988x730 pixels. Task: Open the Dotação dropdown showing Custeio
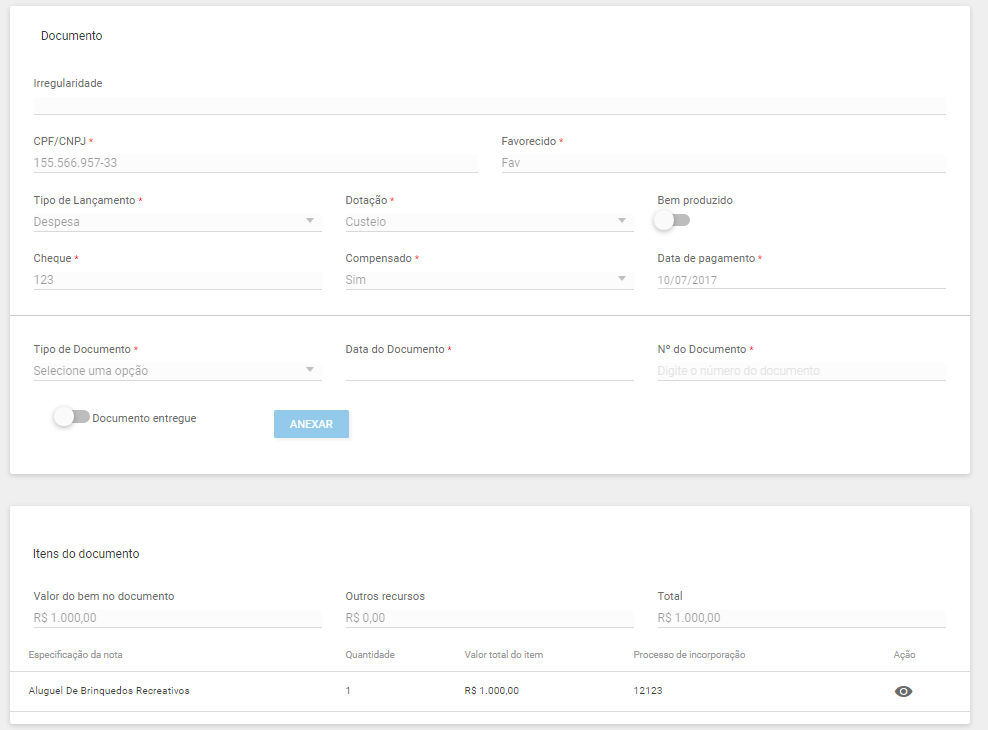489,222
